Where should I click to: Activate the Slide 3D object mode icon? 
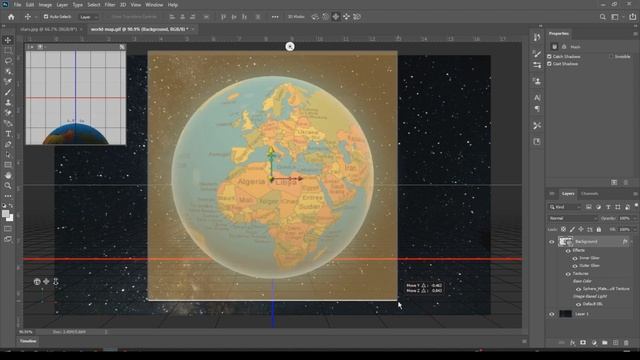pos(346,17)
